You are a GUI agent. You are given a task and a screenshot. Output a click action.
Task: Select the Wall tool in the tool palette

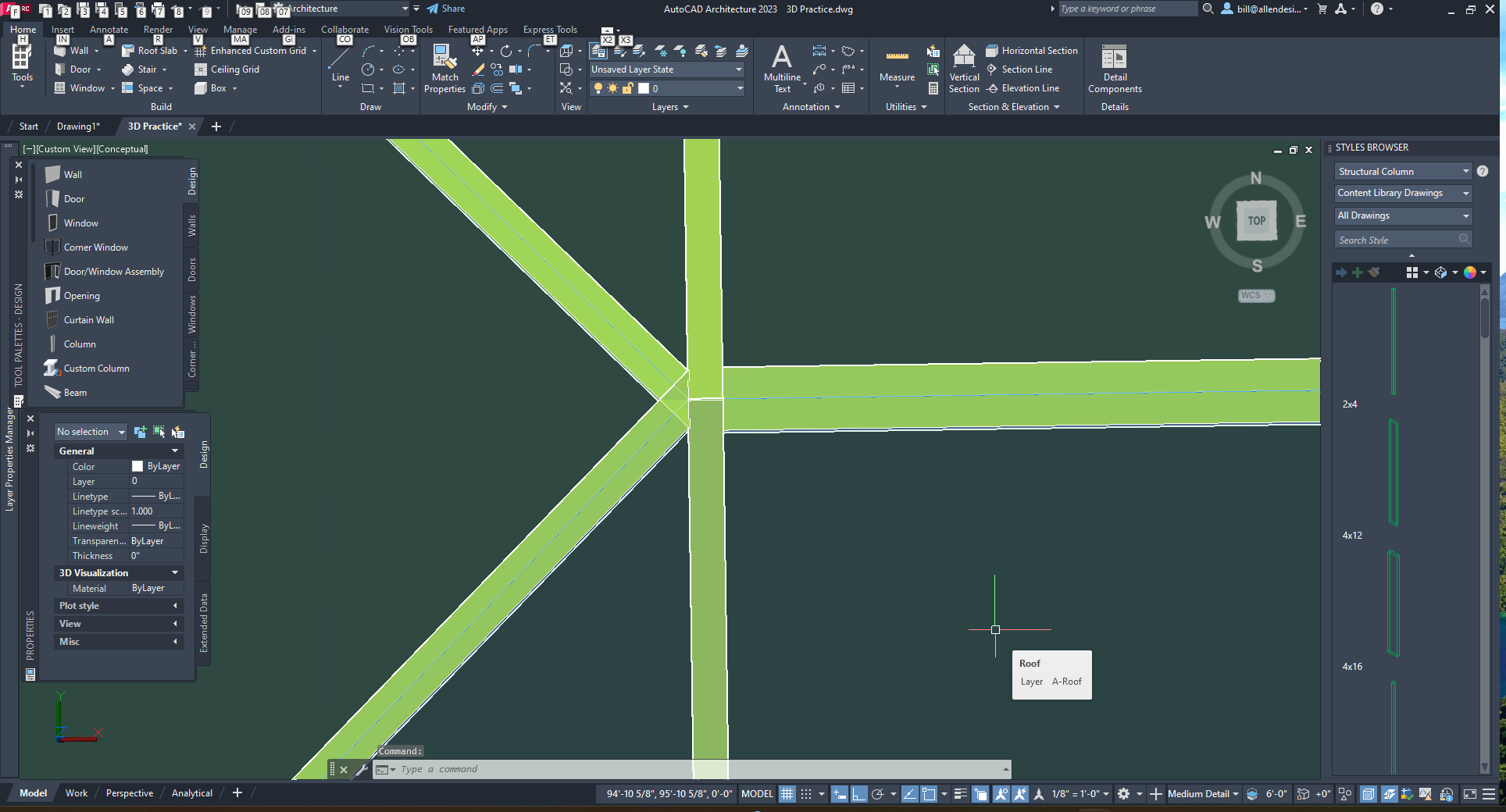coord(73,174)
